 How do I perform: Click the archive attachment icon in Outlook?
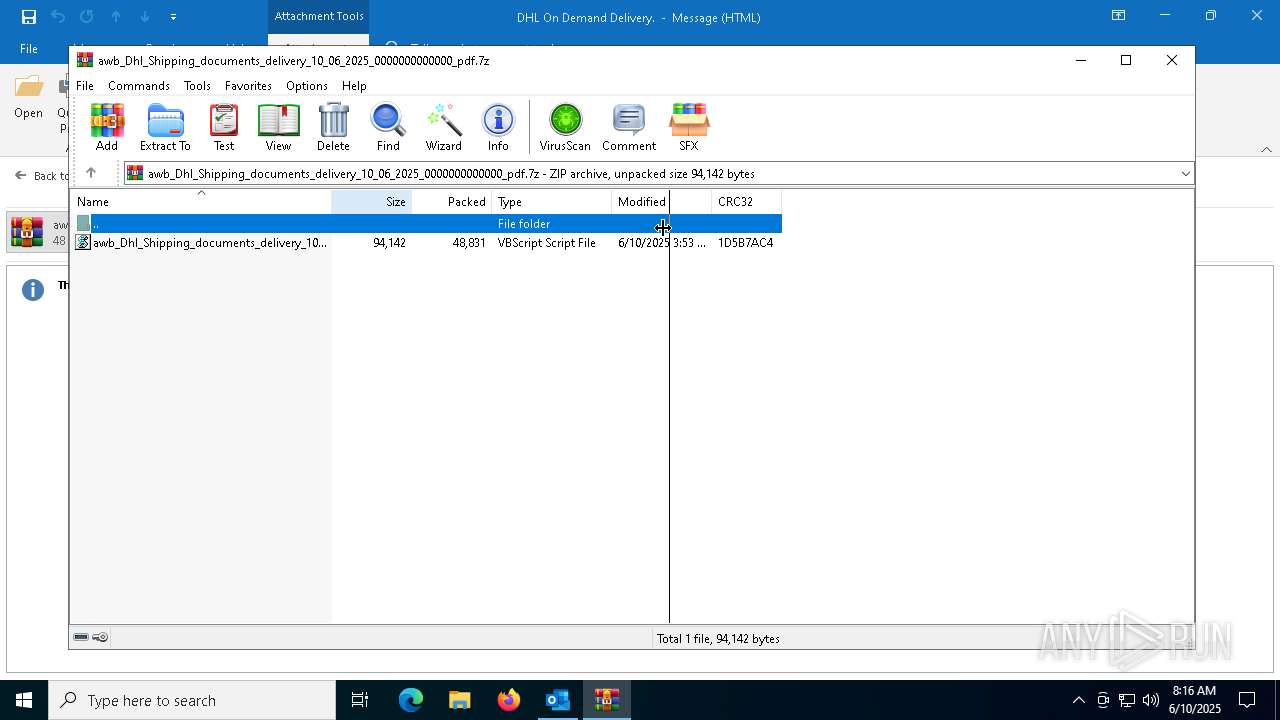pos(27,232)
